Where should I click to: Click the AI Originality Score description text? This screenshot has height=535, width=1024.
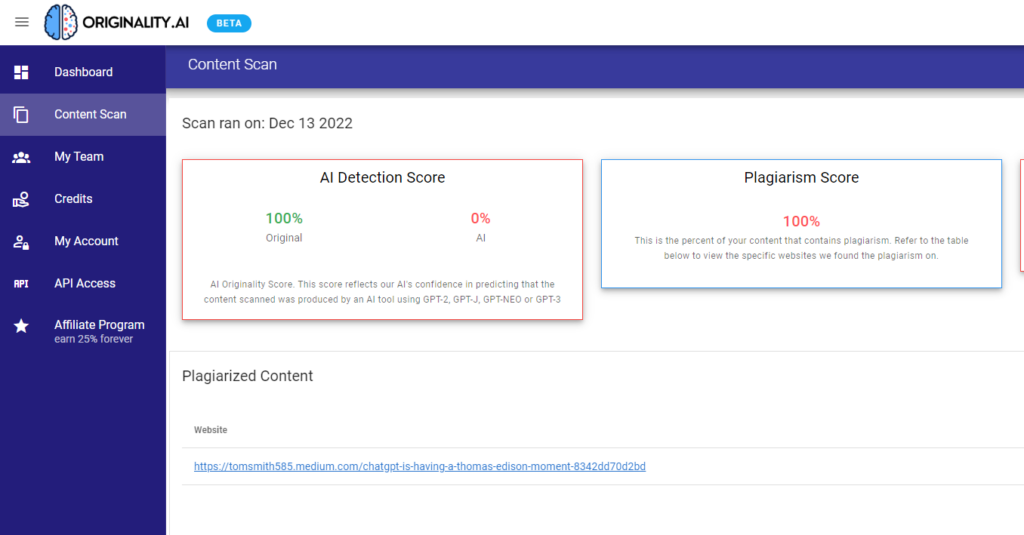[382, 292]
